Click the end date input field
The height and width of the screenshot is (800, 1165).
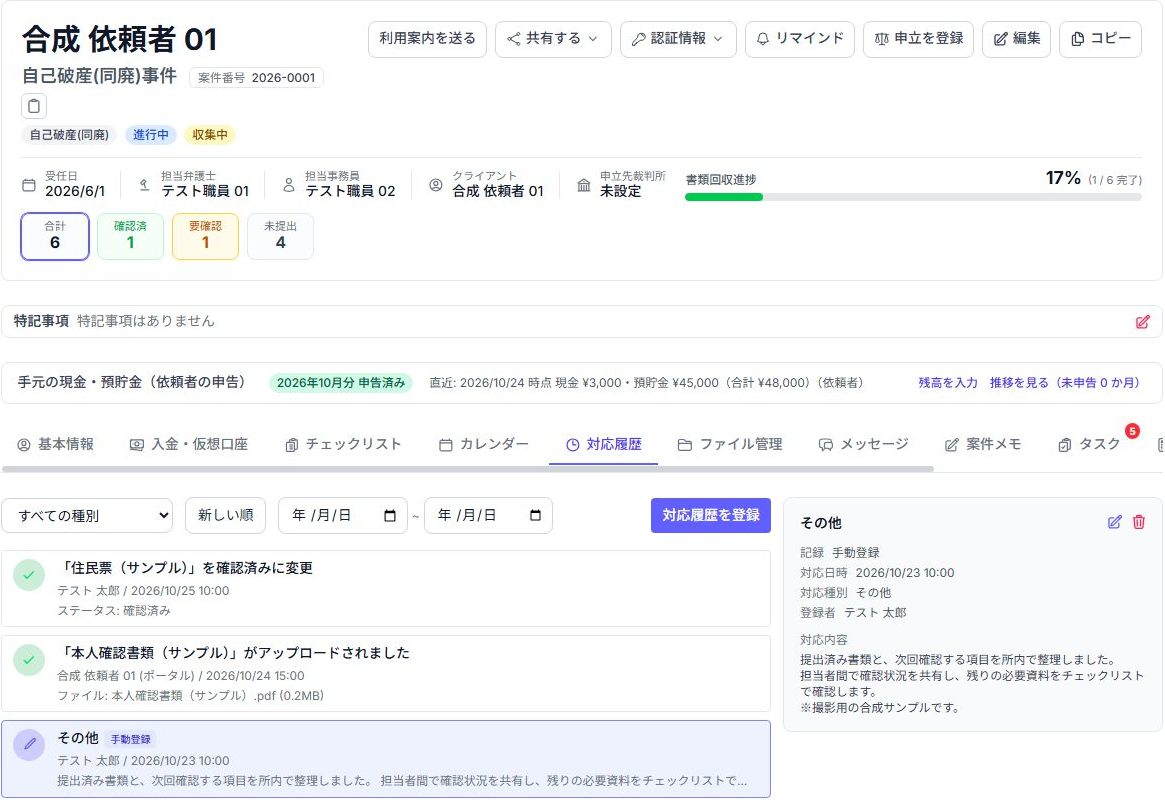coord(488,516)
